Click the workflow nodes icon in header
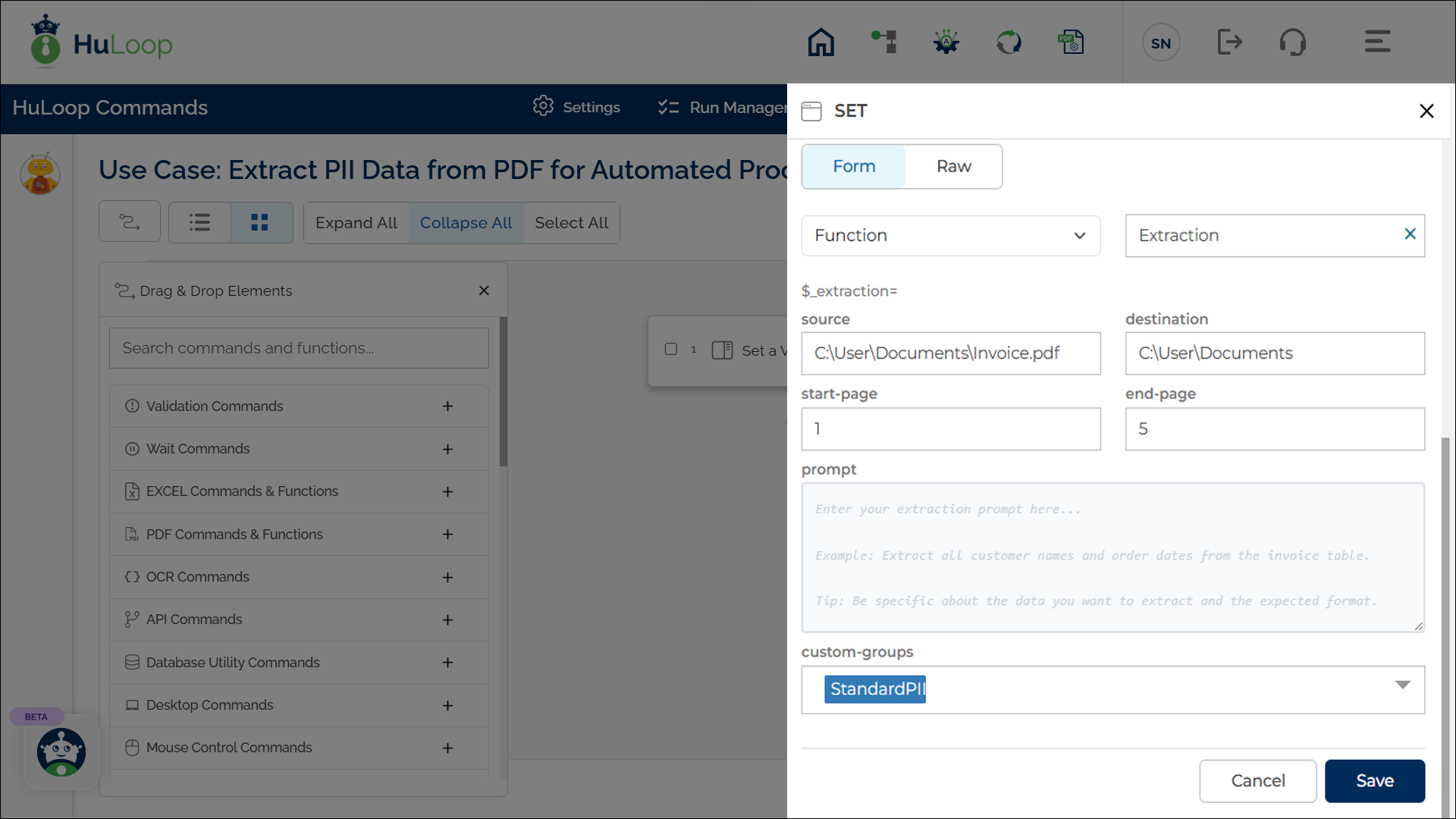1456x819 pixels. [883, 42]
